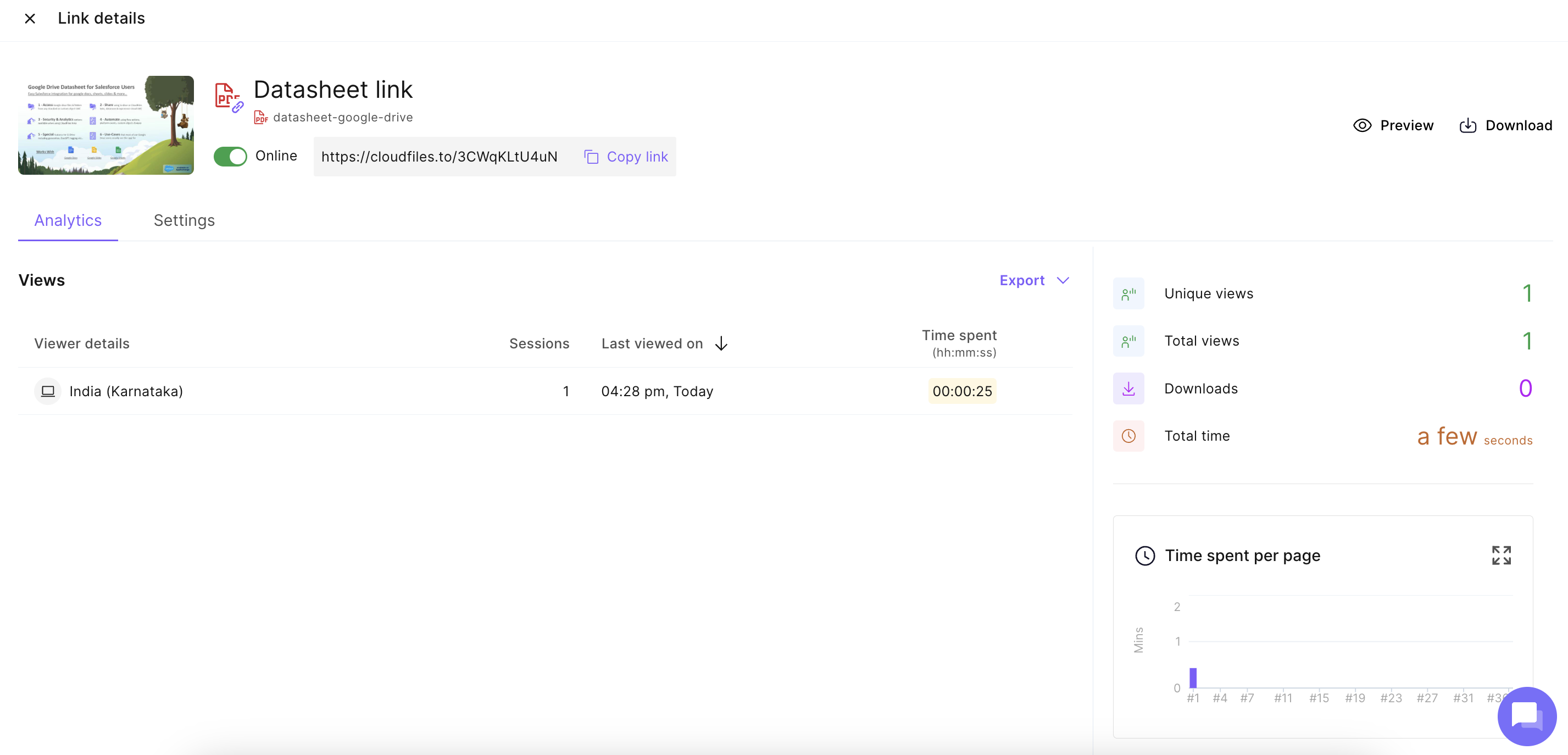
Task: Switch to the Settings tab
Action: click(x=184, y=220)
